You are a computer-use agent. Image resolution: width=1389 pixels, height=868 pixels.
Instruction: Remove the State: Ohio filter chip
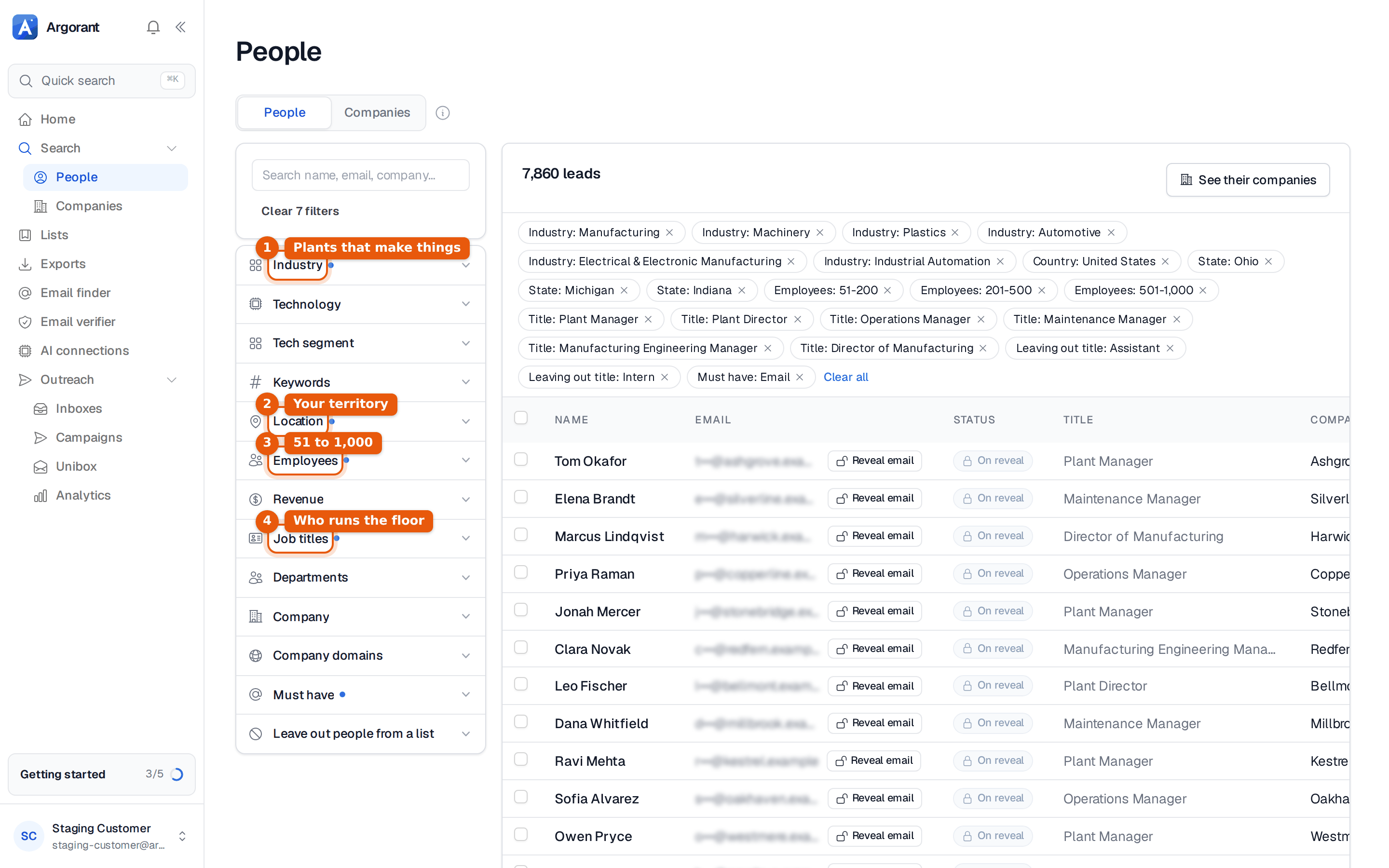[x=1268, y=261]
